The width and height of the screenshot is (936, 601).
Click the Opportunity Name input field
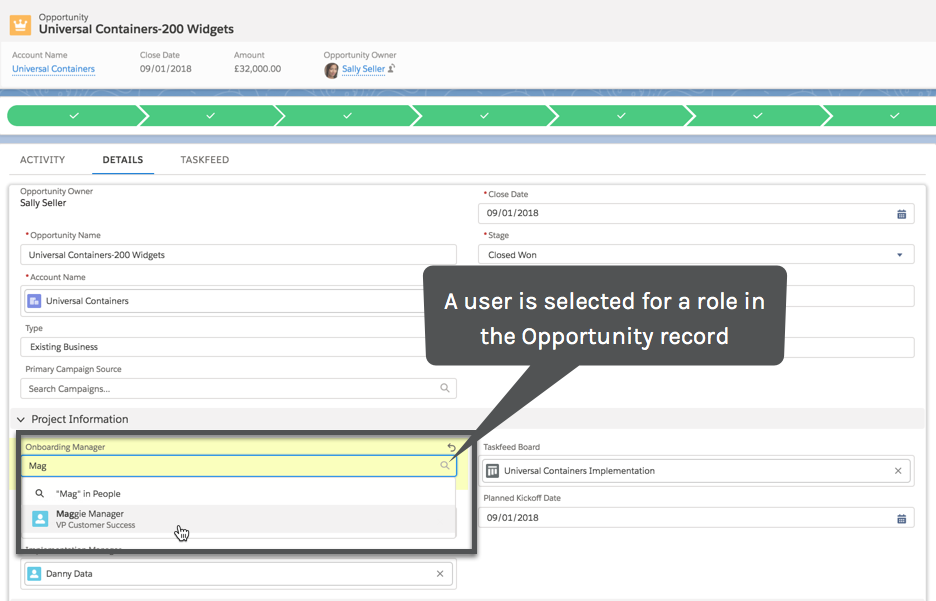238,255
